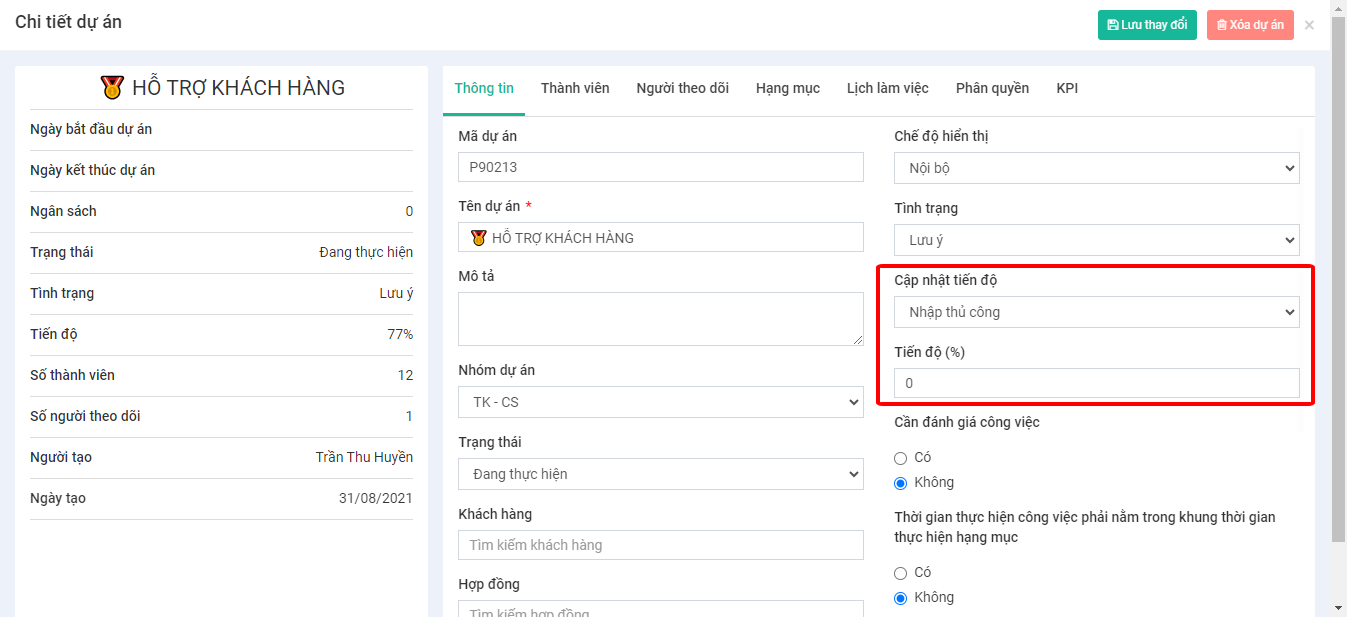
Task: Open the Người theo dõi tab
Action: 682,88
